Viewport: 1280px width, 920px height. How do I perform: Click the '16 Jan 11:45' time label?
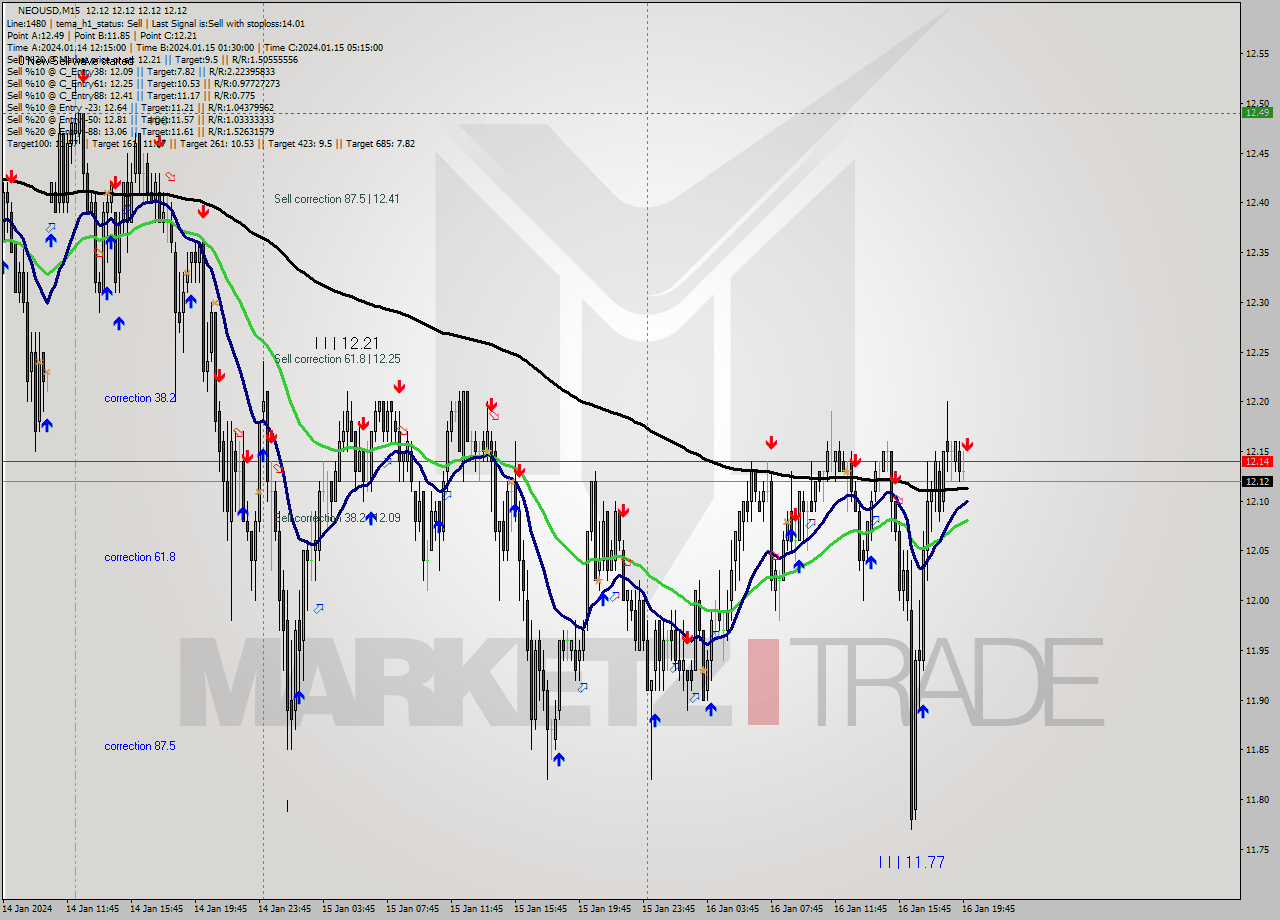pyautogui.click(x=860, y=909)
